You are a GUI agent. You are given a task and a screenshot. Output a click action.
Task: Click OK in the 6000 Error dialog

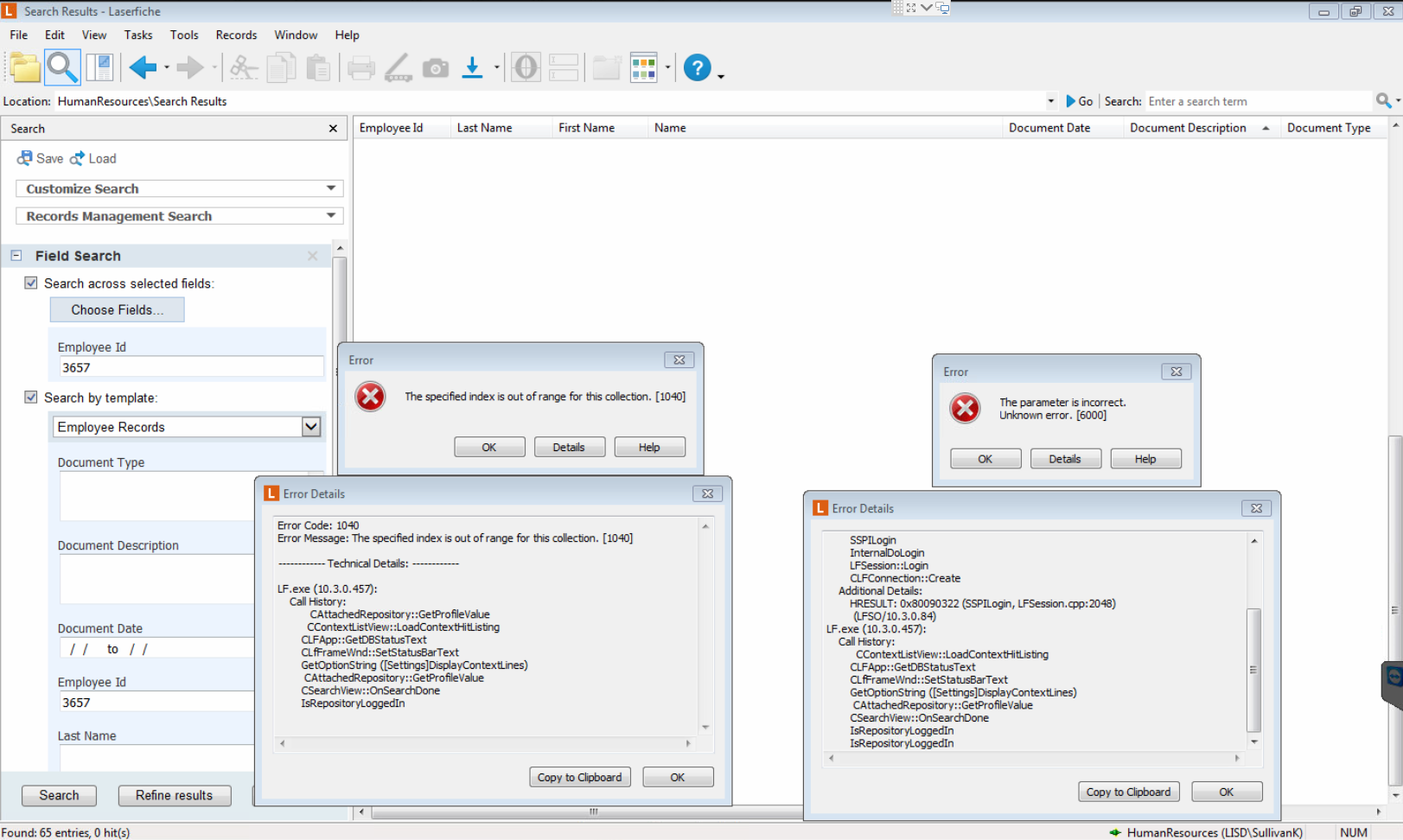(985, 459)
